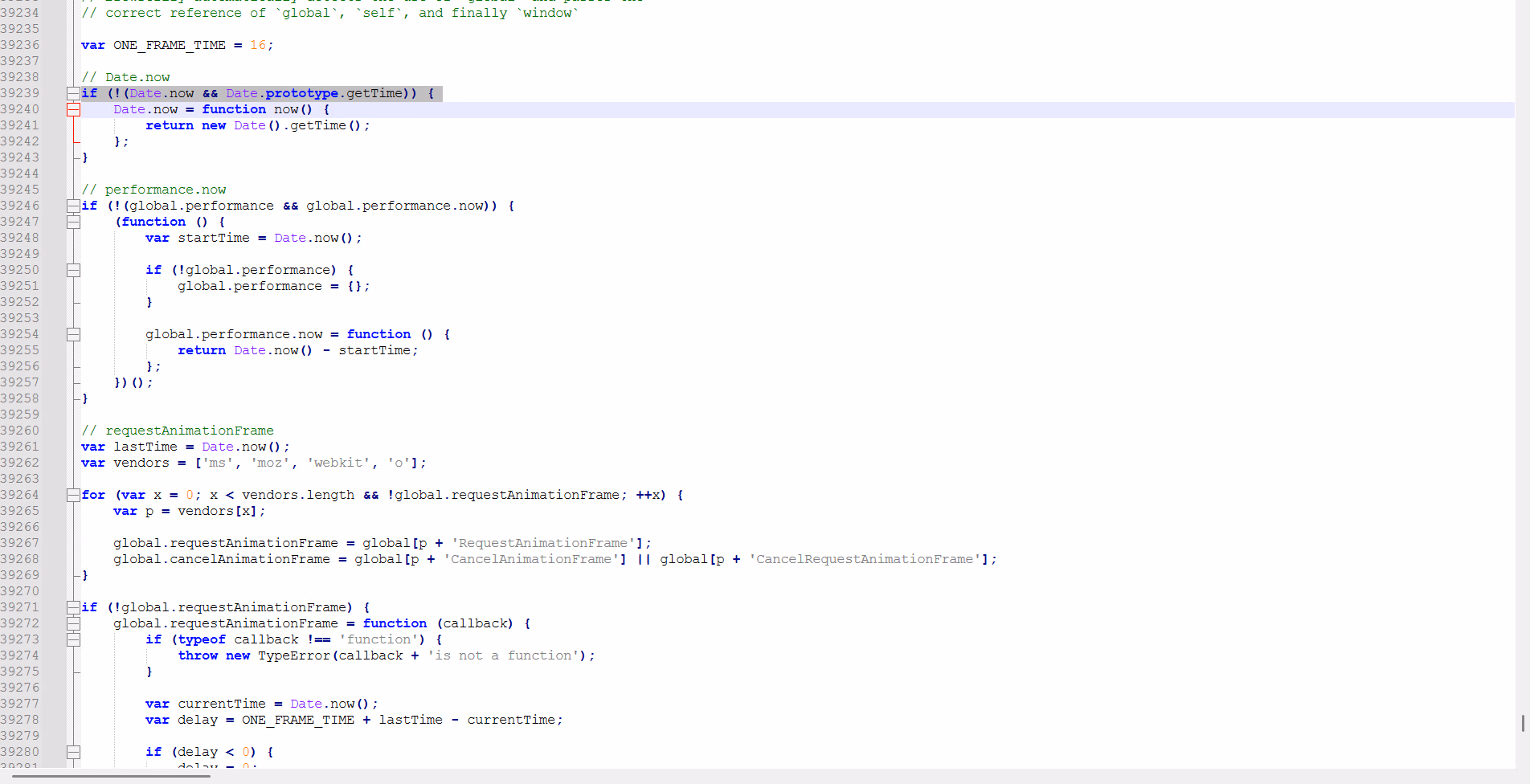Click the horizontal scrollbar thumb at the bottom
Image resolution: width=1530 pixels, height=784 pixels.
pos(111,776)
